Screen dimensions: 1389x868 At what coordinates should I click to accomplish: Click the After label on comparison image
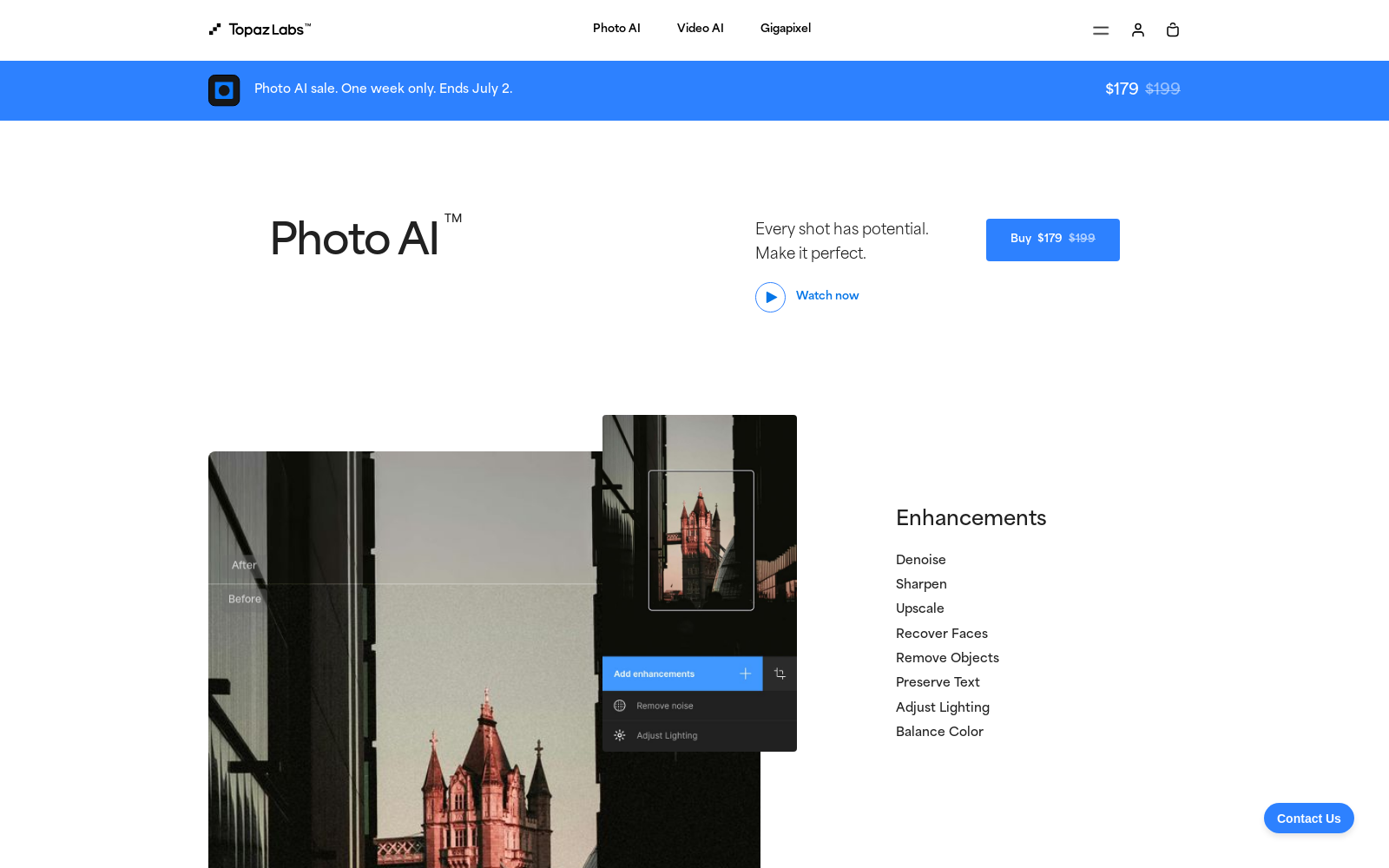tap(244, 565)
